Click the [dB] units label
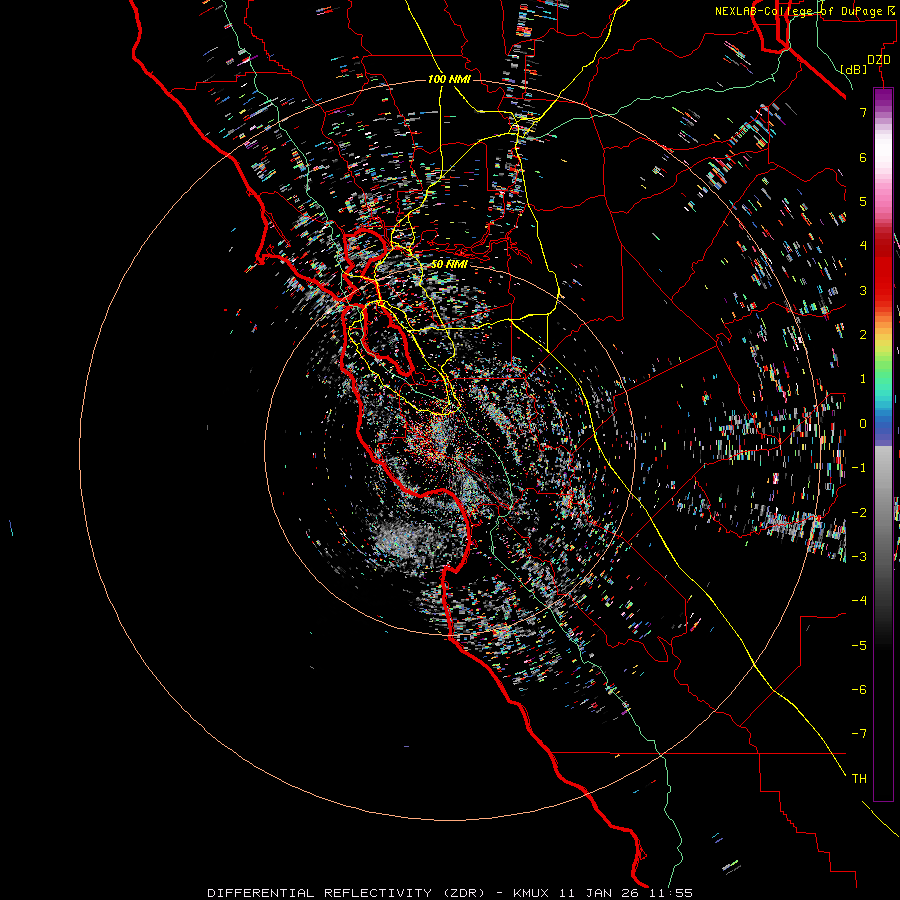The height and width of the screenshot is (900, 900). tap(854, 69)
